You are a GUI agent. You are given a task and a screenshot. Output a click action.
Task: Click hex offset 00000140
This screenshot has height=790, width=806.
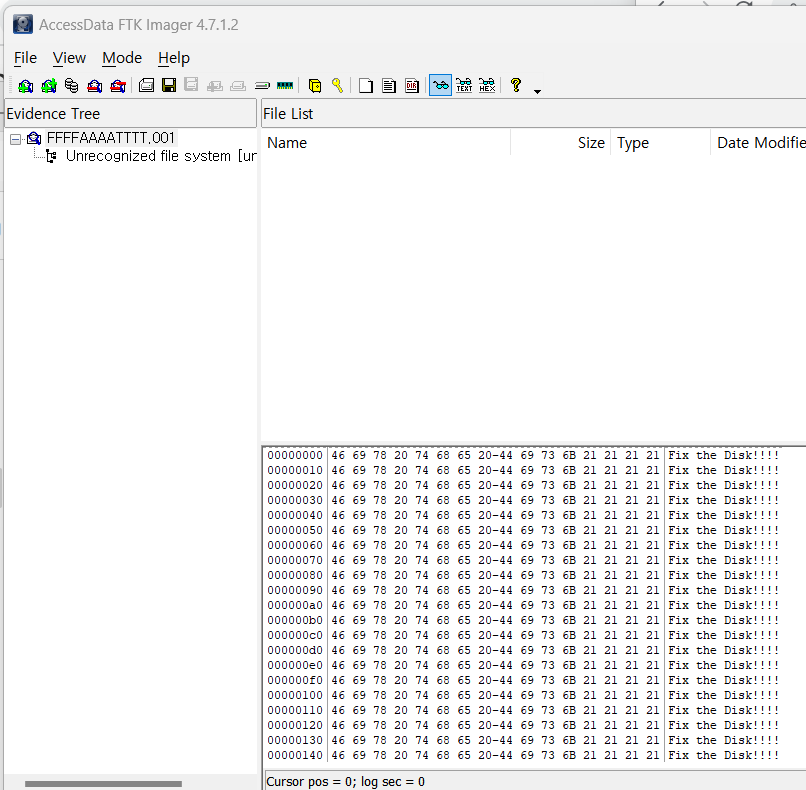[295, 755]
